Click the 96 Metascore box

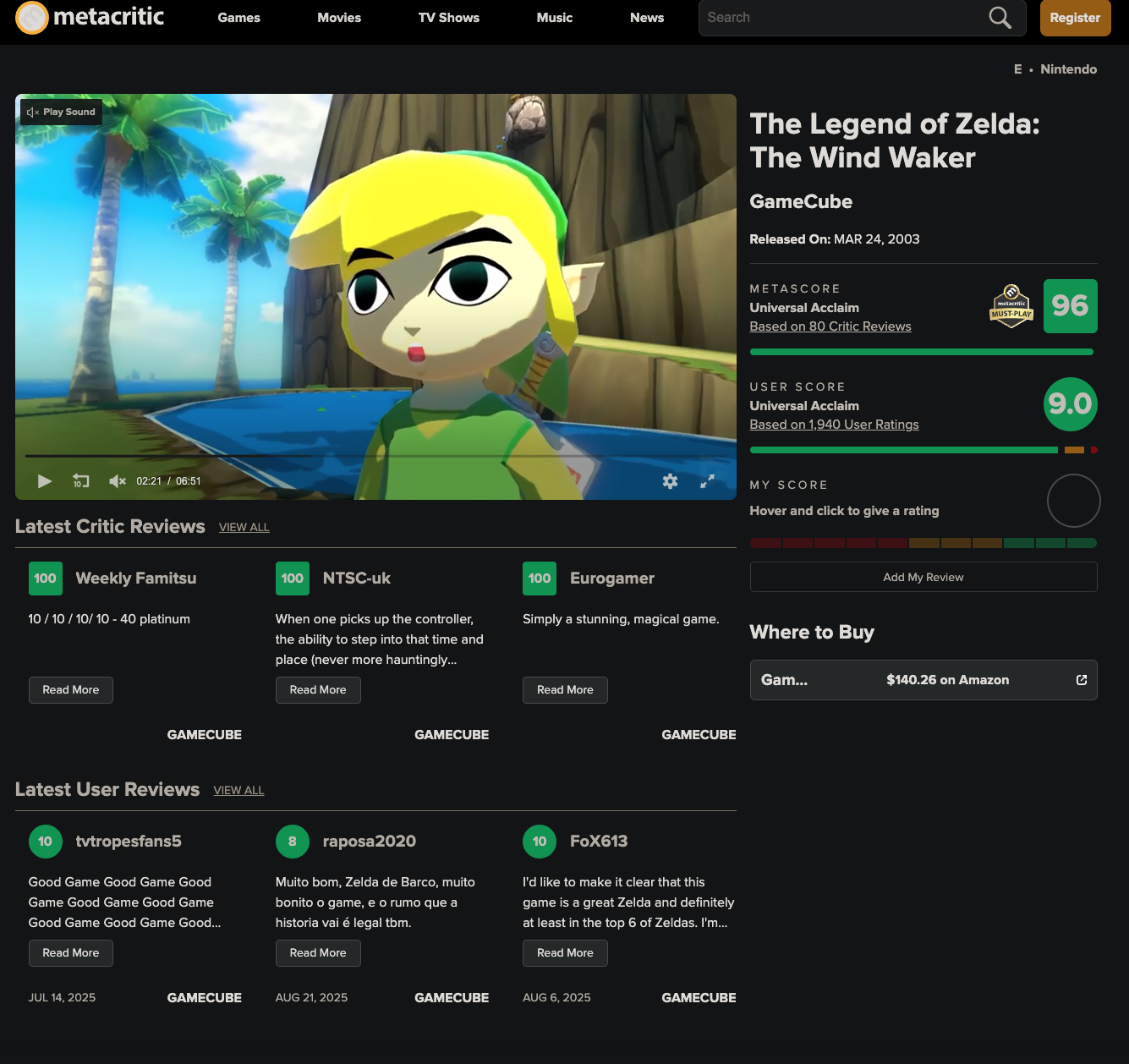[1071, 306]
